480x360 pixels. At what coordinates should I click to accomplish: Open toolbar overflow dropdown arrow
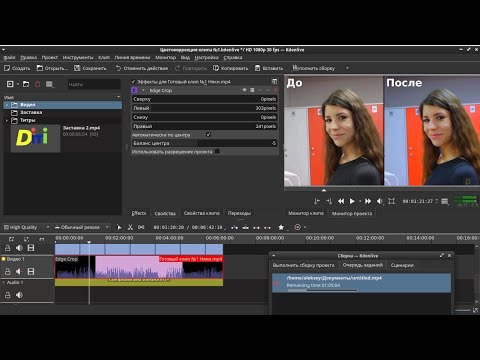pos(347,68)
